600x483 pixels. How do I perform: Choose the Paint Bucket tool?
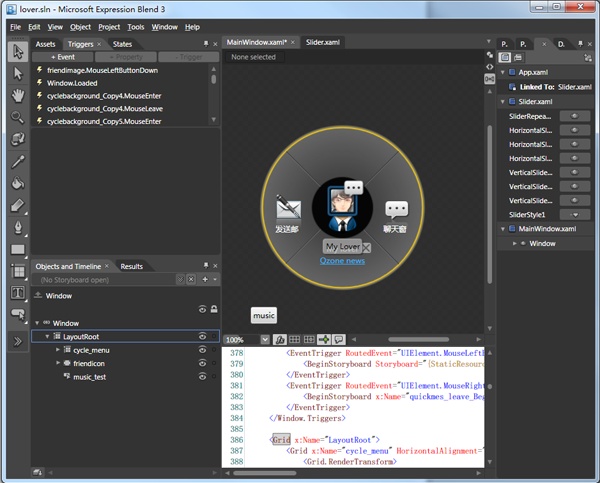click(x=17, y=183)
